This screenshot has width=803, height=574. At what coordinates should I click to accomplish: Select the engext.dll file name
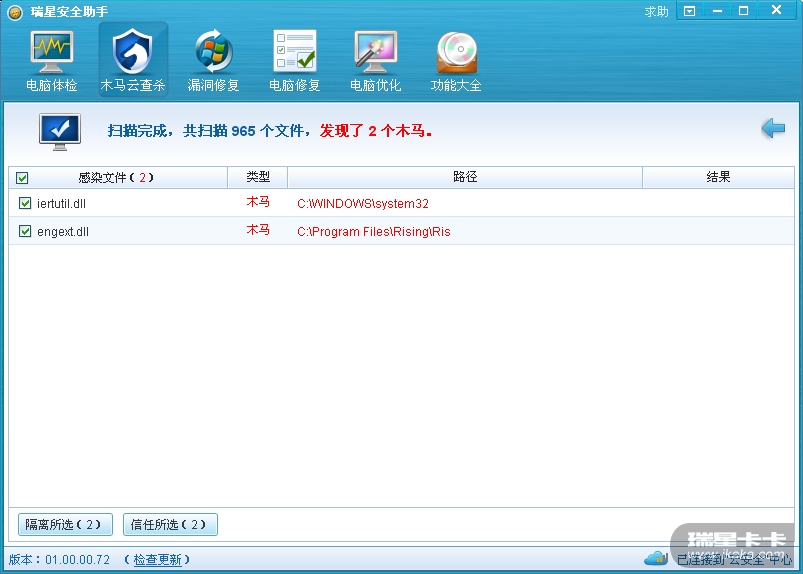coord(63,231)
